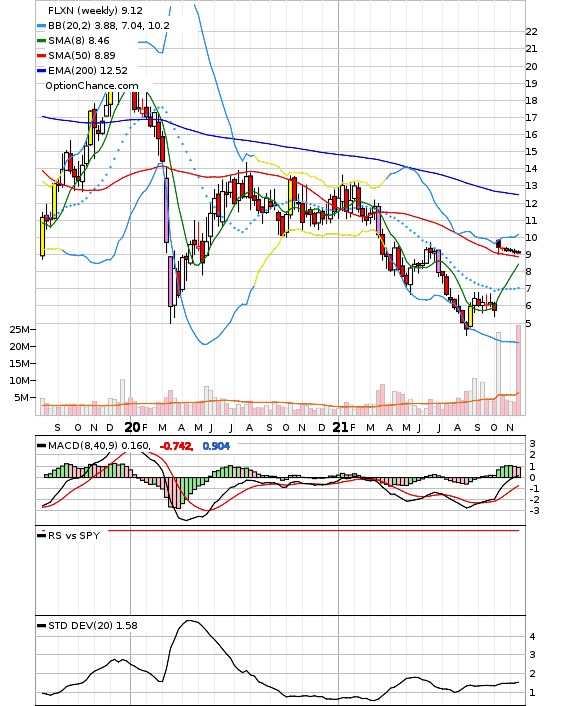Click the blue 0.904 MACD histogram value
The width and height of the screenshot is (566, 706).
click(216, 446)
